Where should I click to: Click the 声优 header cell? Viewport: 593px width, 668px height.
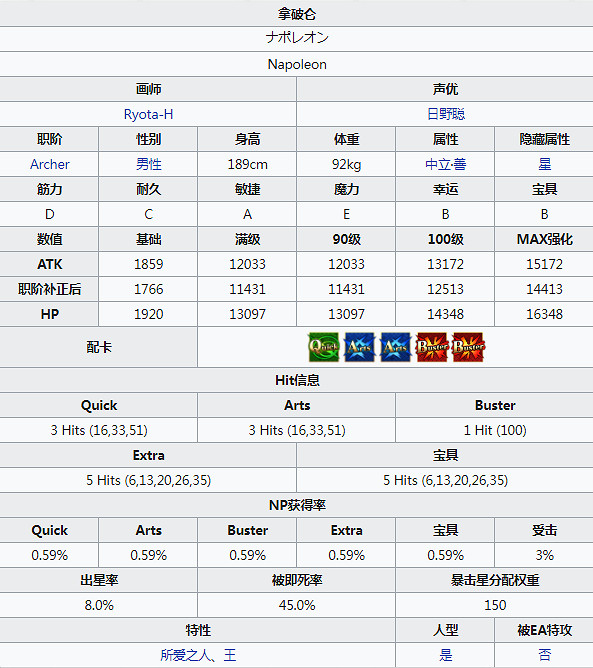point(445,89)
